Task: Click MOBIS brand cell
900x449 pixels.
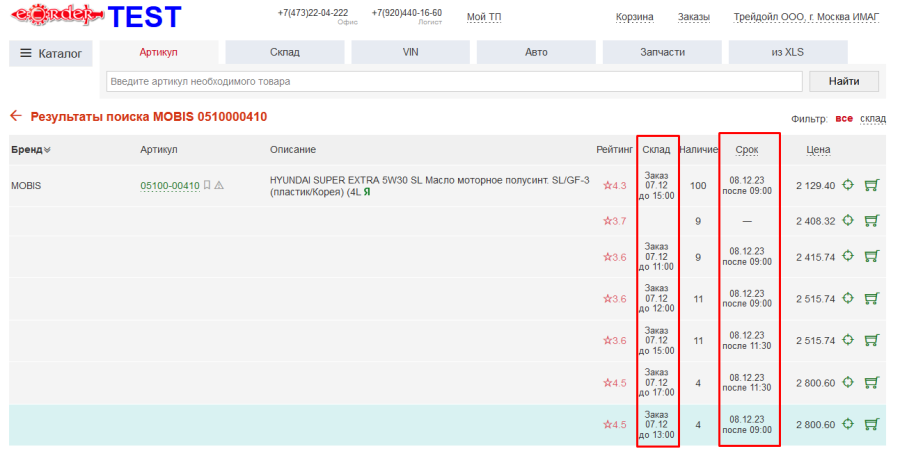Action: [26, 185]
